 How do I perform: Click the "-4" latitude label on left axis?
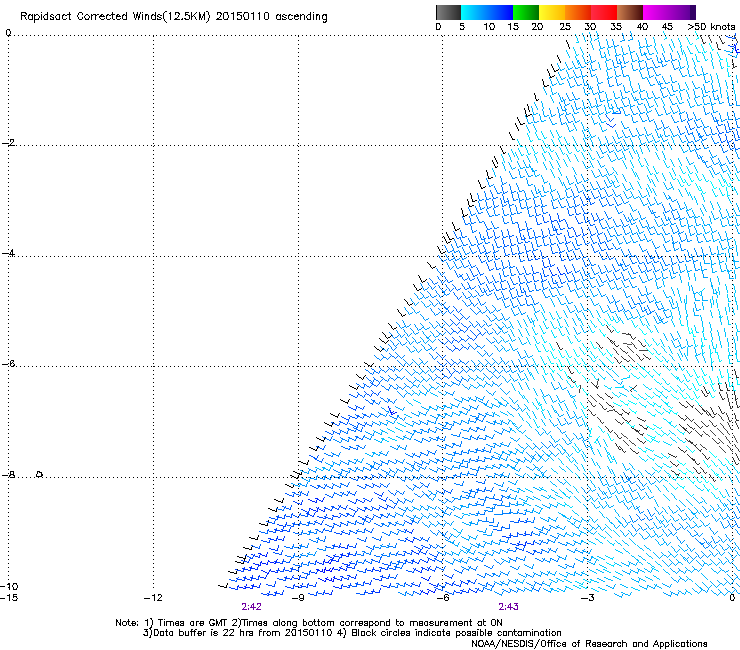(x=8, y=253)
